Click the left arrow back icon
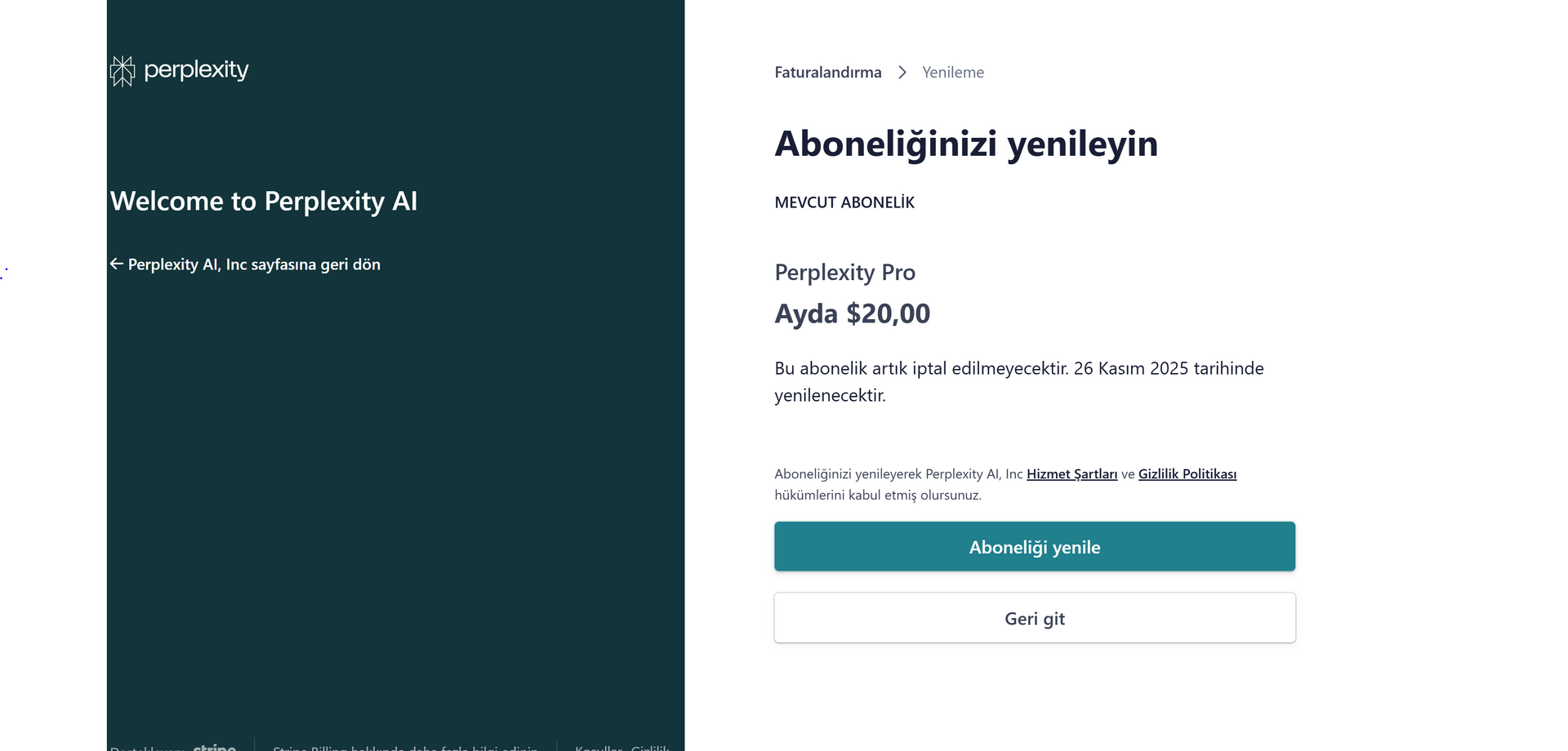Screen dimensions: 1568x751 [117, 264]
